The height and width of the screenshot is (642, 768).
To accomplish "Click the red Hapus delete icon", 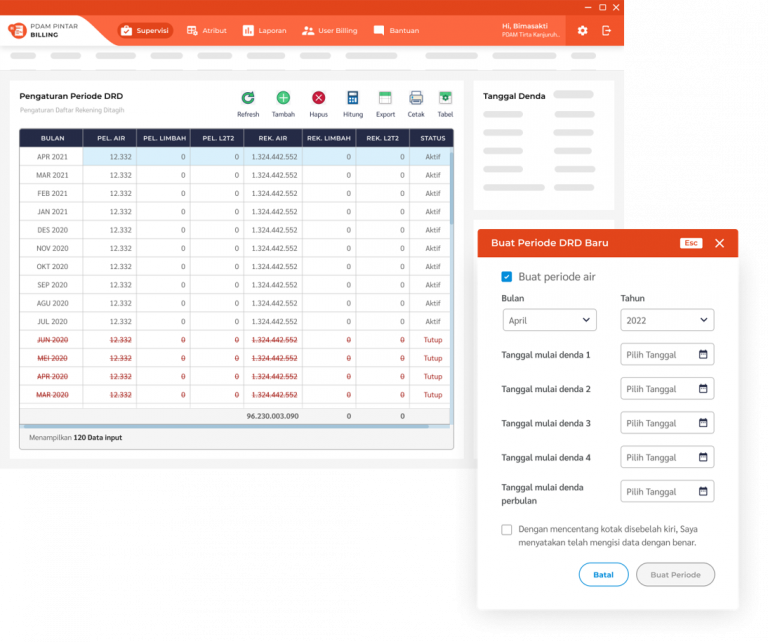I will [318, 98].
